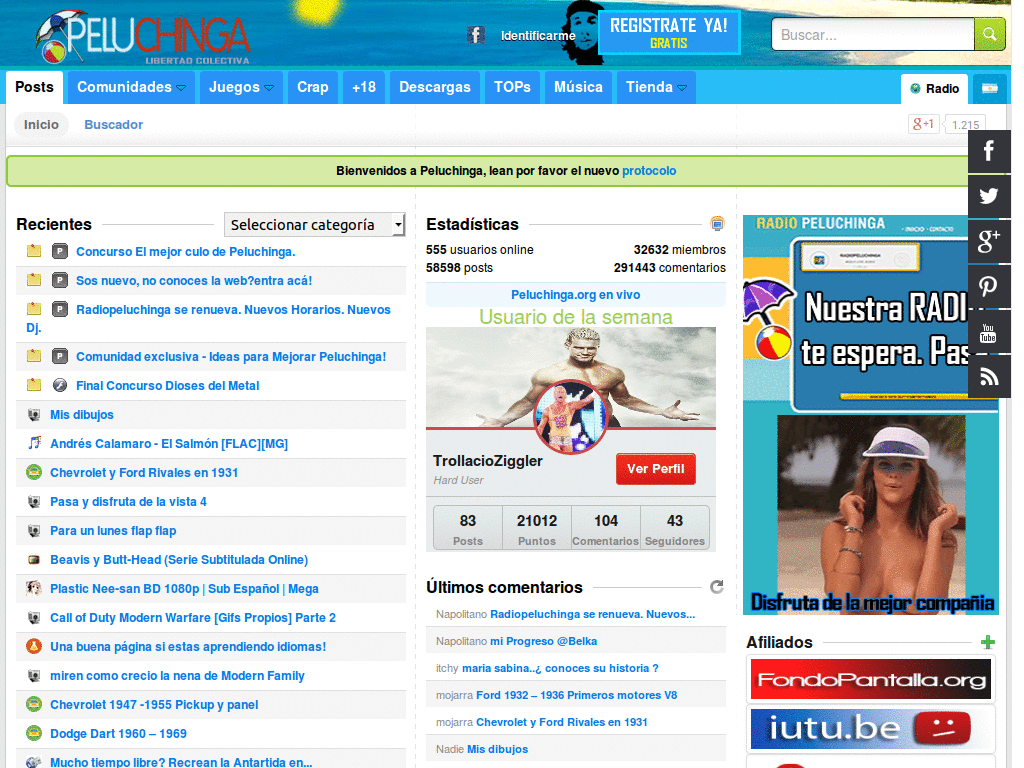The width and height of the screenshot is (1024, 768).
Task: Click the FondoPantalla.org affiliate banner
Action: (x=871, y=679)
